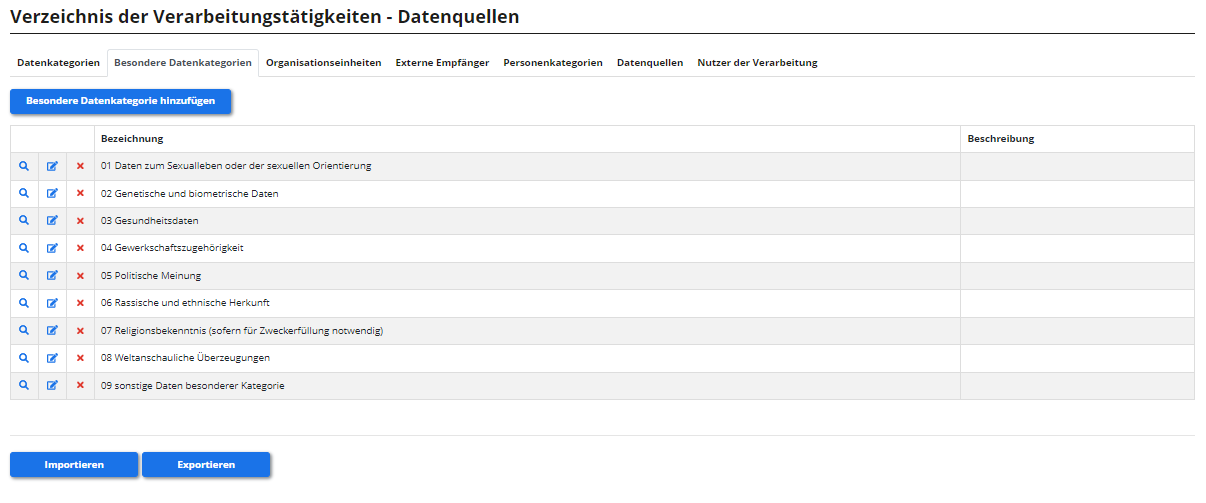Edit the 02 Genetische und biometrische Daten entry
The image size is (1206, 503).
point(52,194)
